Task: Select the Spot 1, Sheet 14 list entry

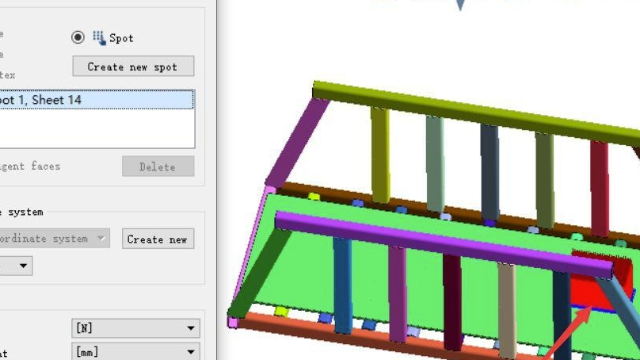Action: (x=96, y=100)
